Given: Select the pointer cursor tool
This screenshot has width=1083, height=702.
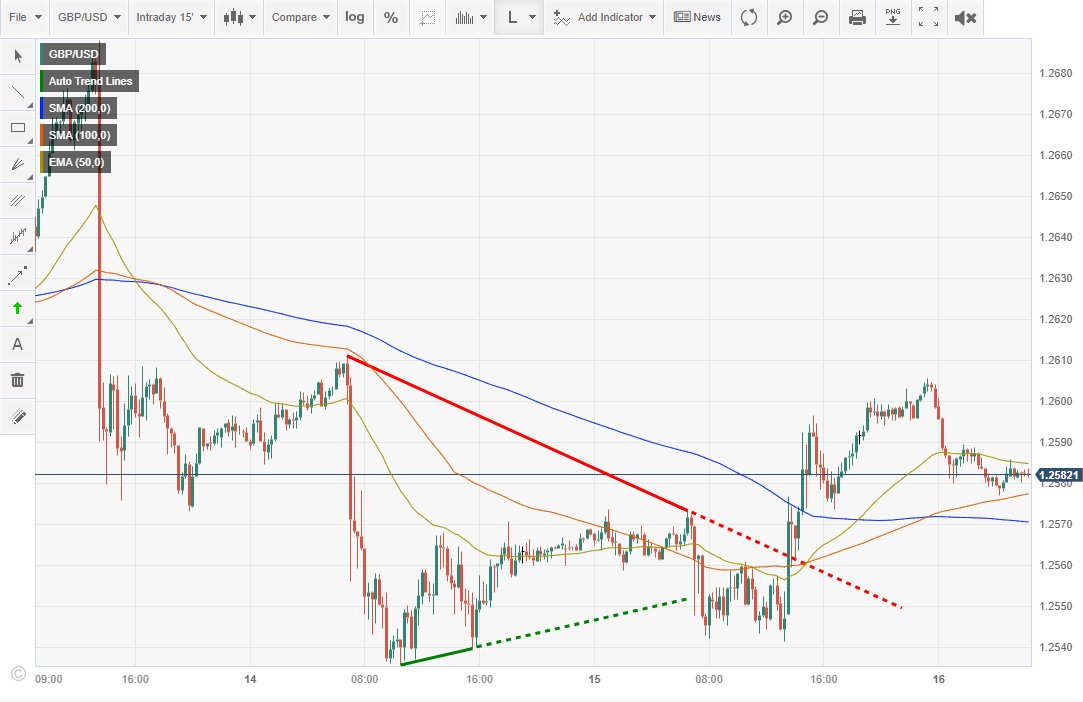Looking at the screenshot, I should tap(18, 56).
